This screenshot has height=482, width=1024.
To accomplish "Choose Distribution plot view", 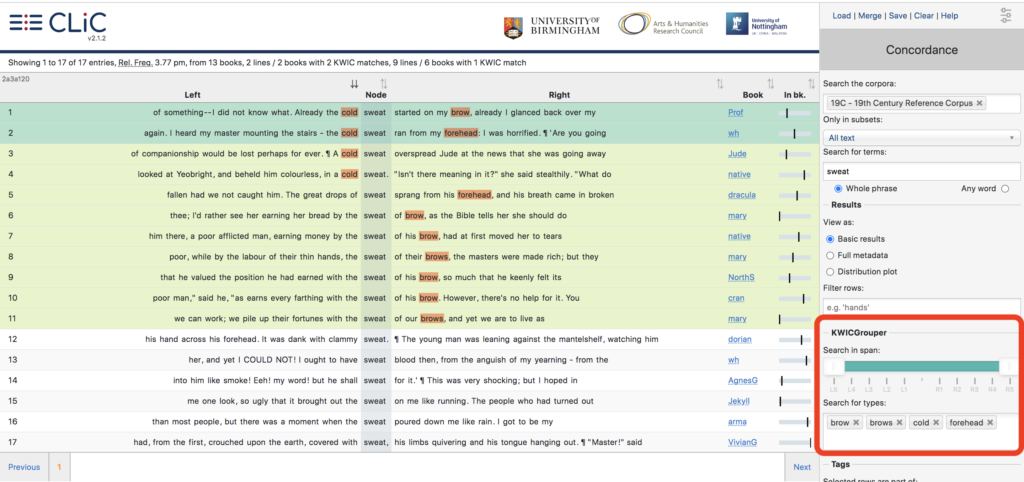I will (830, 271).
